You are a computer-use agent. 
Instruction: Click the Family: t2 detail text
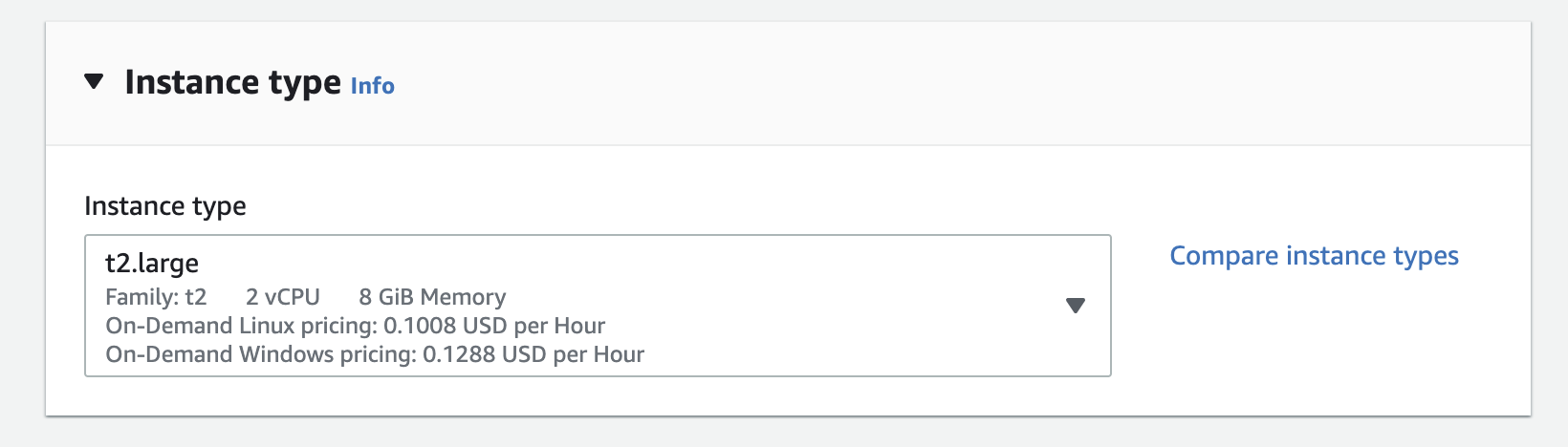[156, 298]
